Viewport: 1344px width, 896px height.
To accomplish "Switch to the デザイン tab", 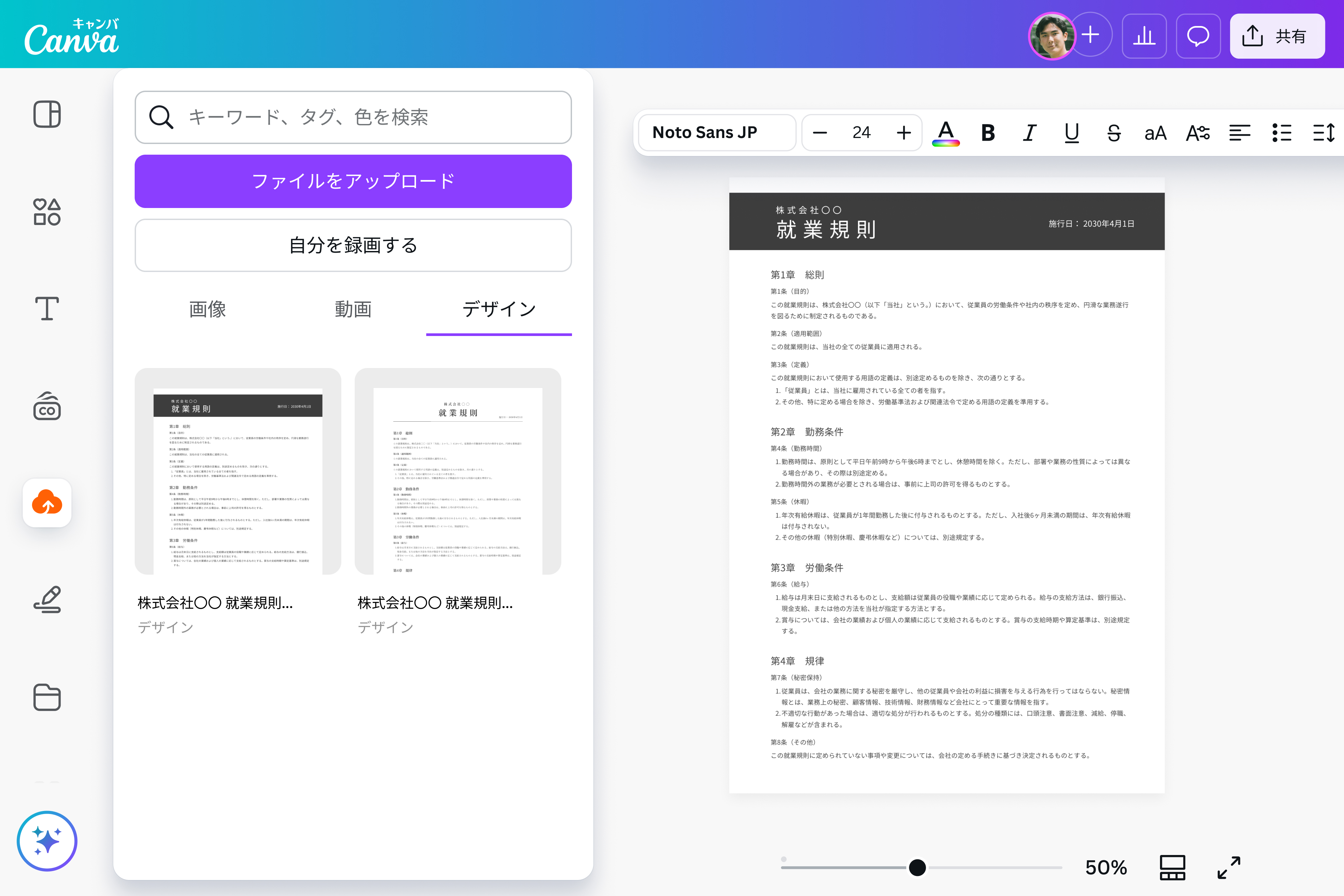I will pos(499,309).
